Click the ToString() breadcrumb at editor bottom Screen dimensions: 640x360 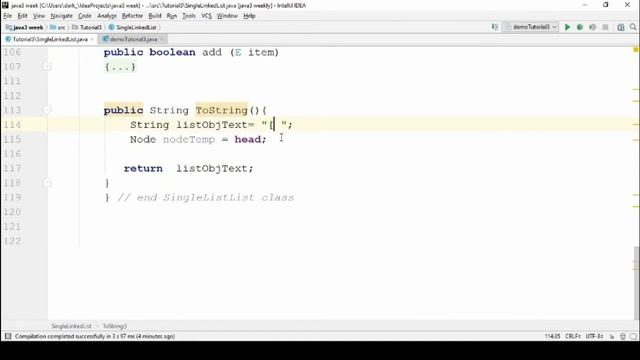115,326
